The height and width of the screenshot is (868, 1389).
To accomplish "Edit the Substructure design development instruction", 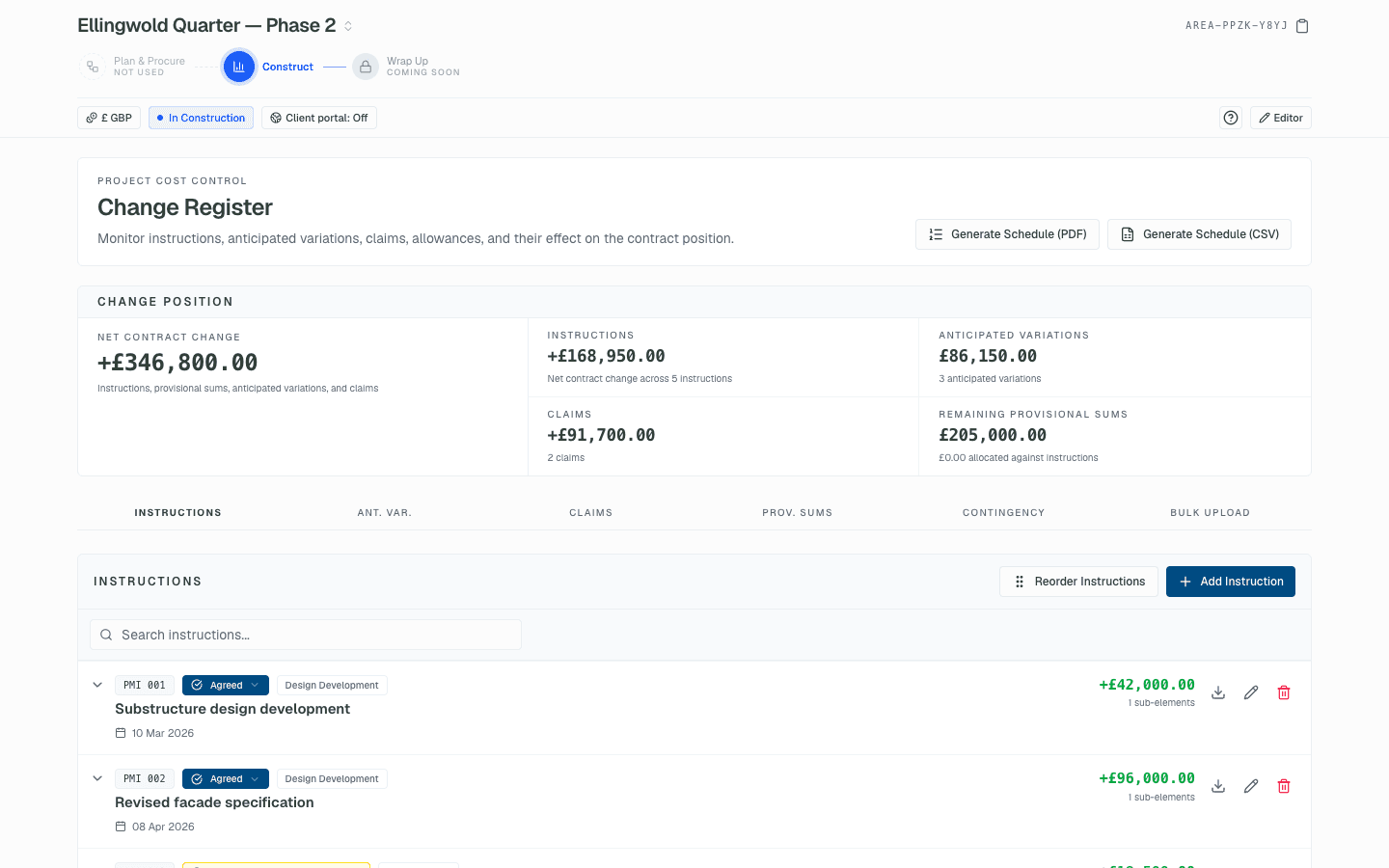I will coord(1251,692).
